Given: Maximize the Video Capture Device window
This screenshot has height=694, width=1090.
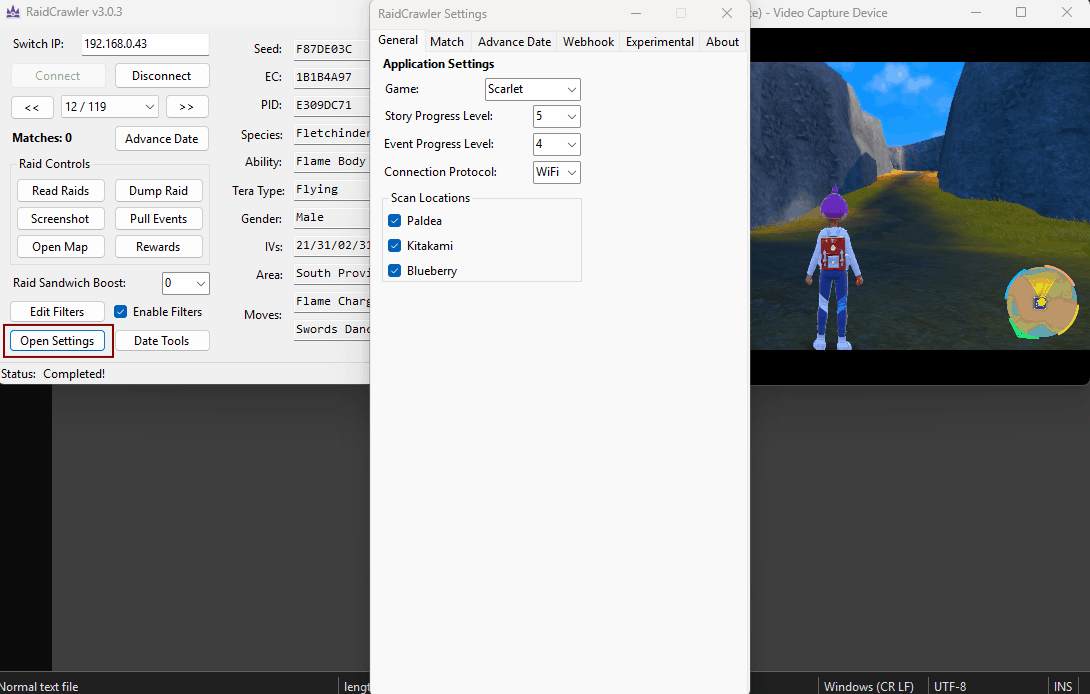Looking at the screenshot, I should tap(1021, 13).
